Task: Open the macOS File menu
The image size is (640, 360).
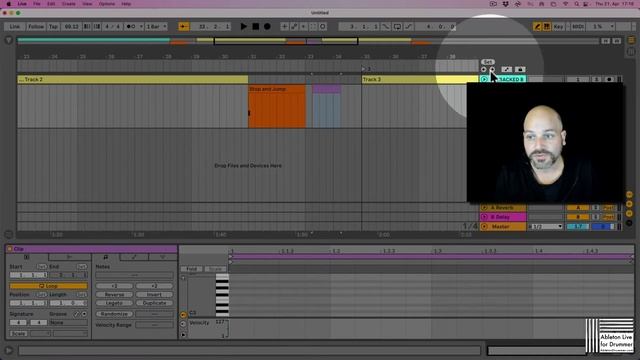Action: point(37,4)
